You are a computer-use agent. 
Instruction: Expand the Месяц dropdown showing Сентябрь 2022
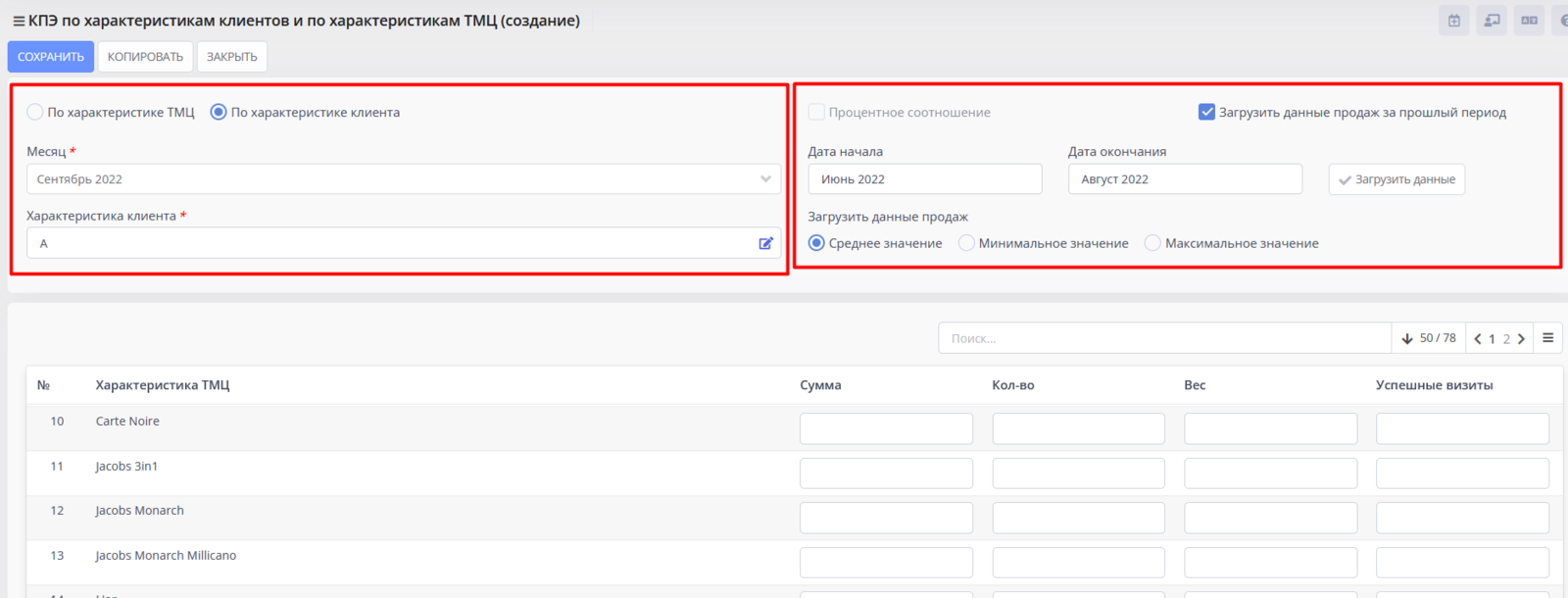404,179
